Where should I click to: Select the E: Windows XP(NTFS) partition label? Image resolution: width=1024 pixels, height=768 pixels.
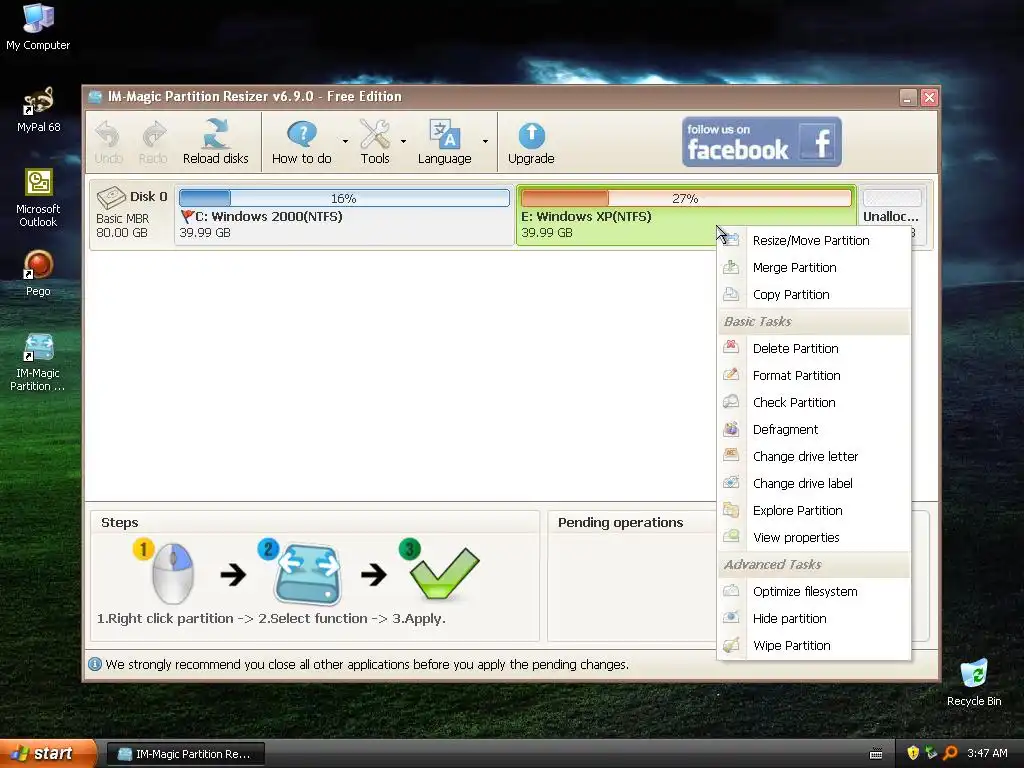586,216
